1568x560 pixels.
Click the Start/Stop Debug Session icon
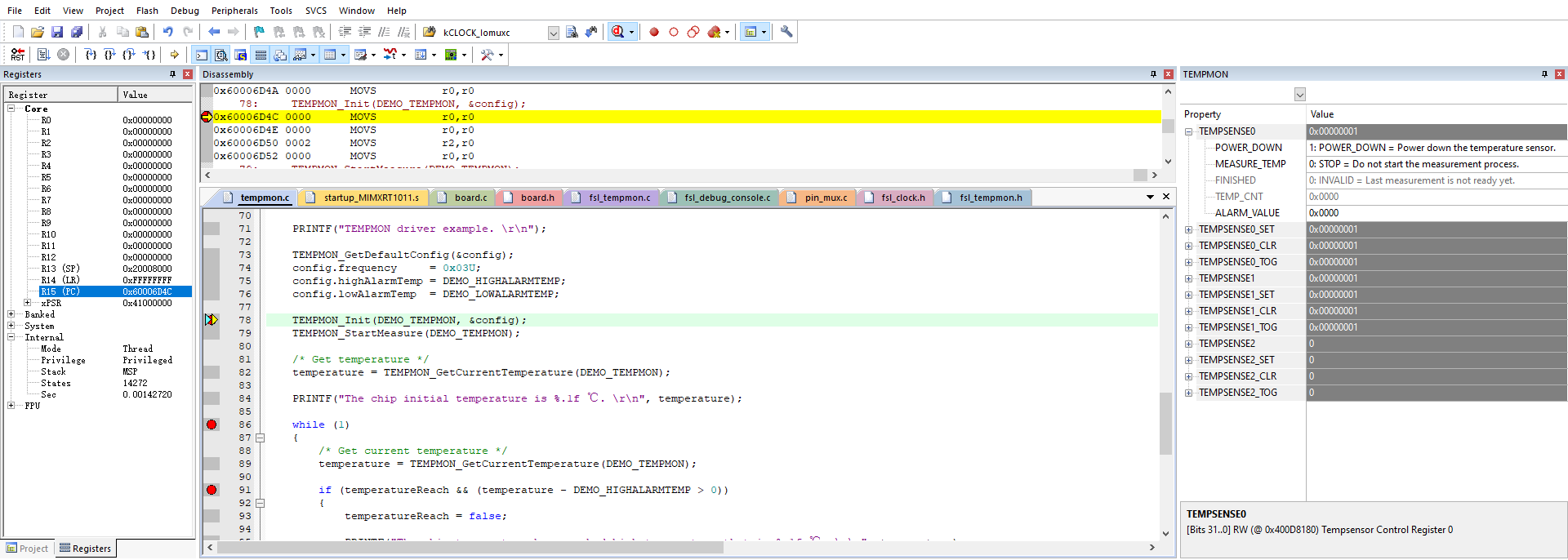pos(618,32)
